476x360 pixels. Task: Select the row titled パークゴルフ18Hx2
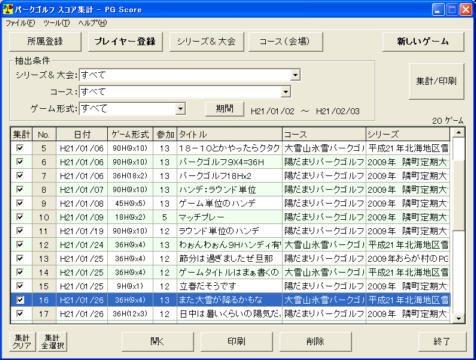[x=230, y=176]
